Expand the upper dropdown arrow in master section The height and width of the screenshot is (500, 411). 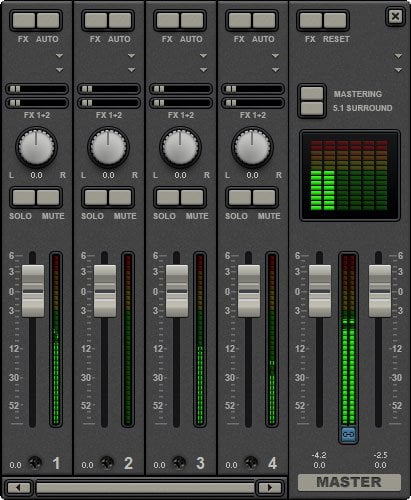(398, 56)
